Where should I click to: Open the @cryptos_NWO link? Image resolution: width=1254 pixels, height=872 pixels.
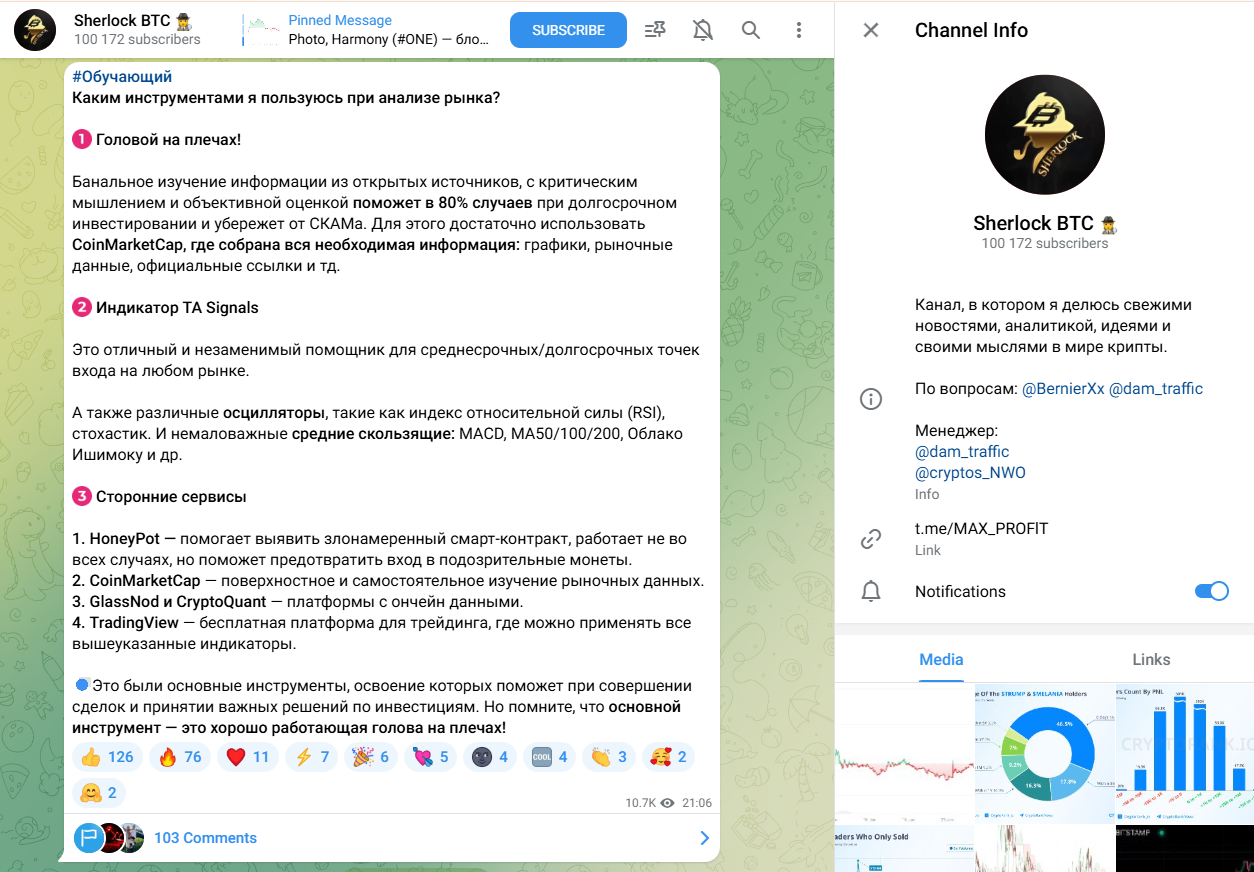pyautogui.click(x=970, y=473)
